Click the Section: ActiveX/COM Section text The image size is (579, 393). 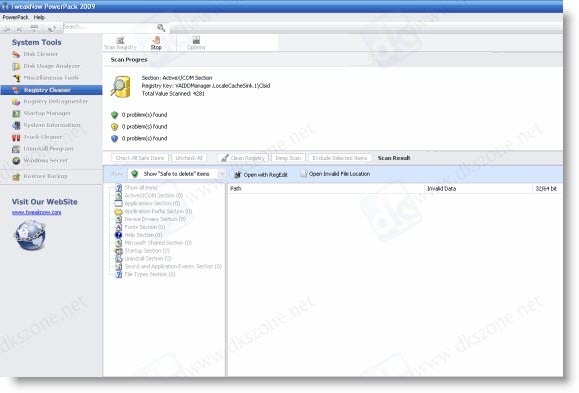(x=177, y=78)
